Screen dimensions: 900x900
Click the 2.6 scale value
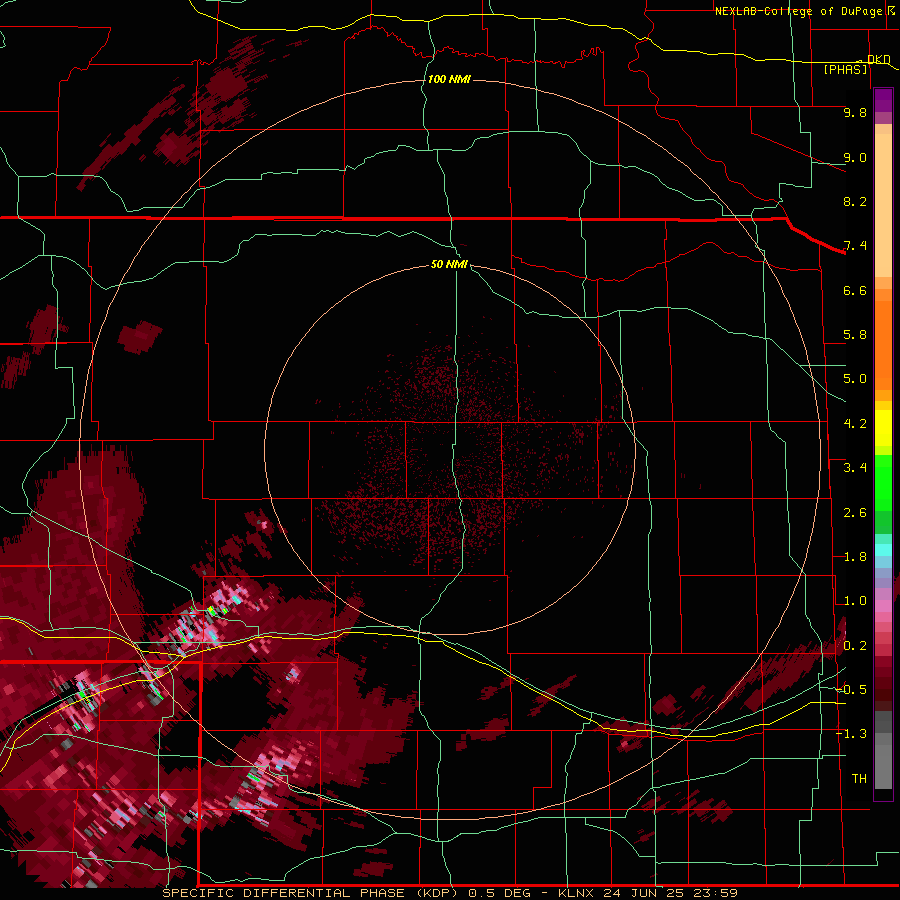855,513
